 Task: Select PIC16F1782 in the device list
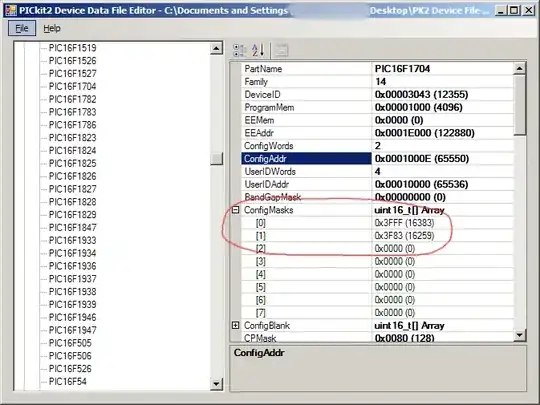(x=72, y=99)
